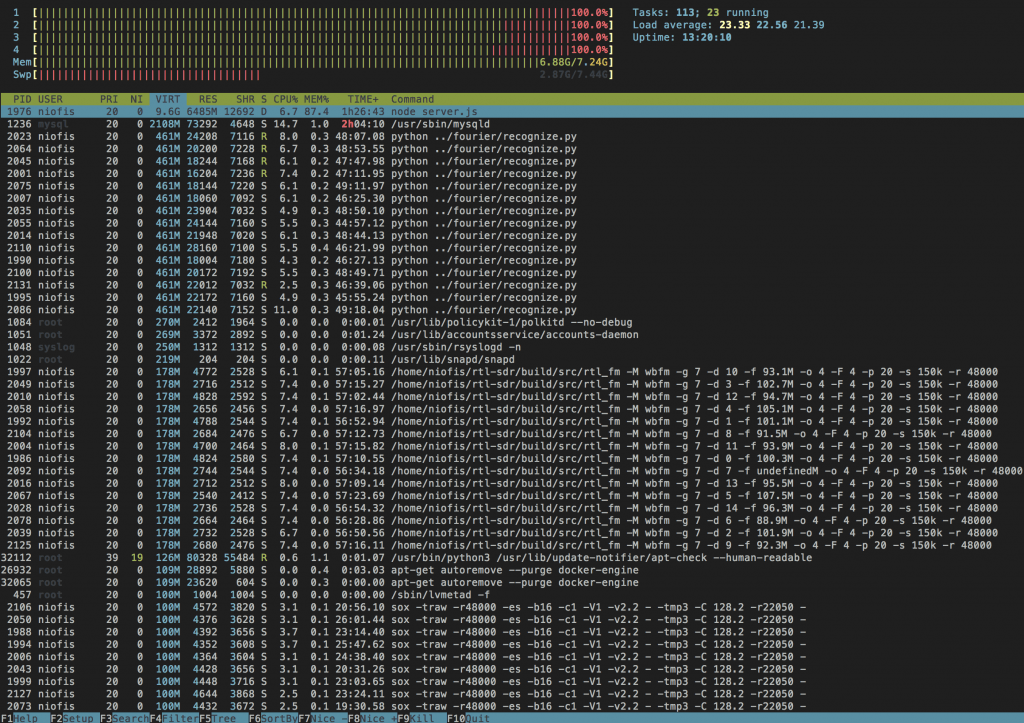Click the Tasks: 113; 23 running text
Image resolution: width=1024 pixels, height=723 pixels.
point(700,12)
